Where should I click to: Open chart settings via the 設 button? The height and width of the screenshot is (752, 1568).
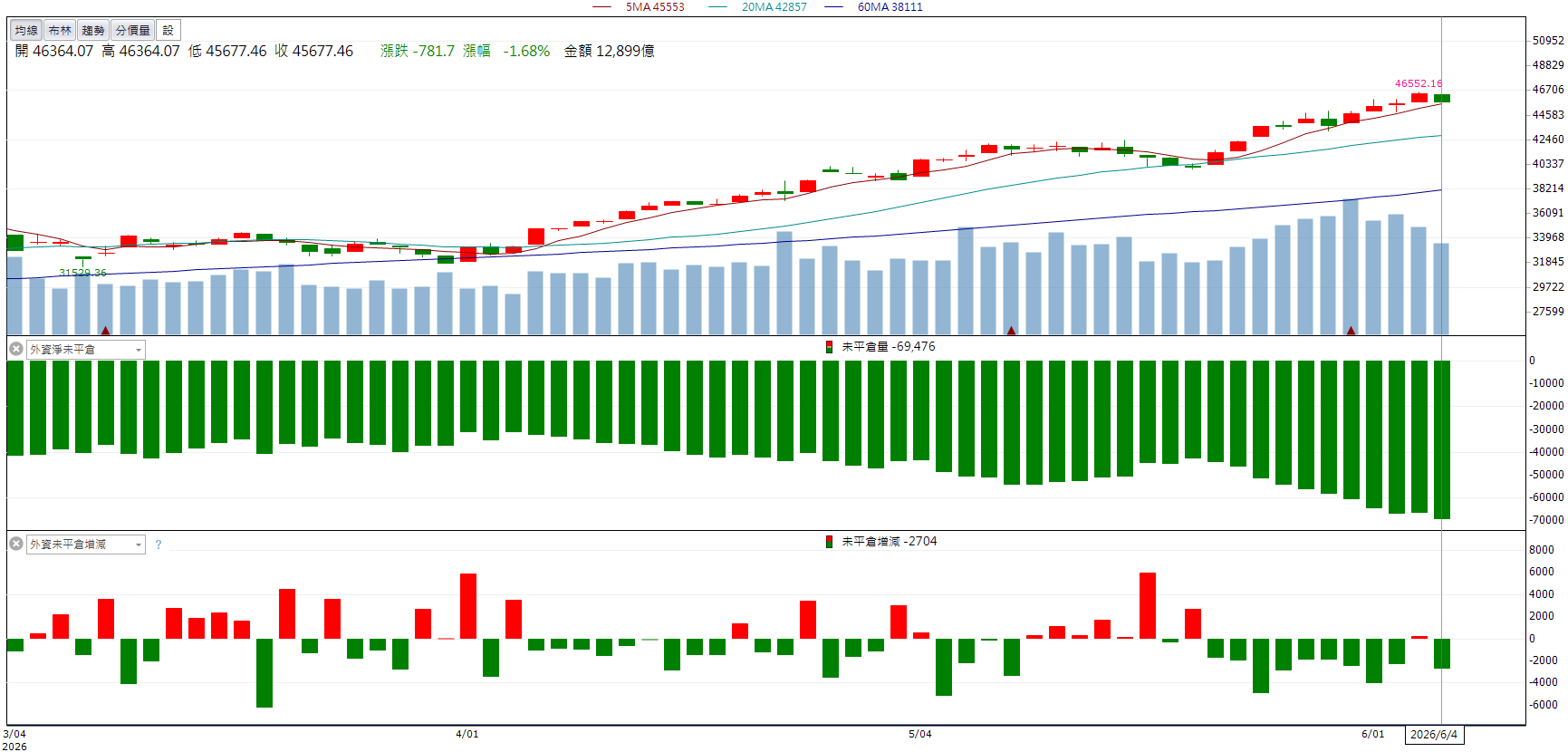(x=168, y=30)
